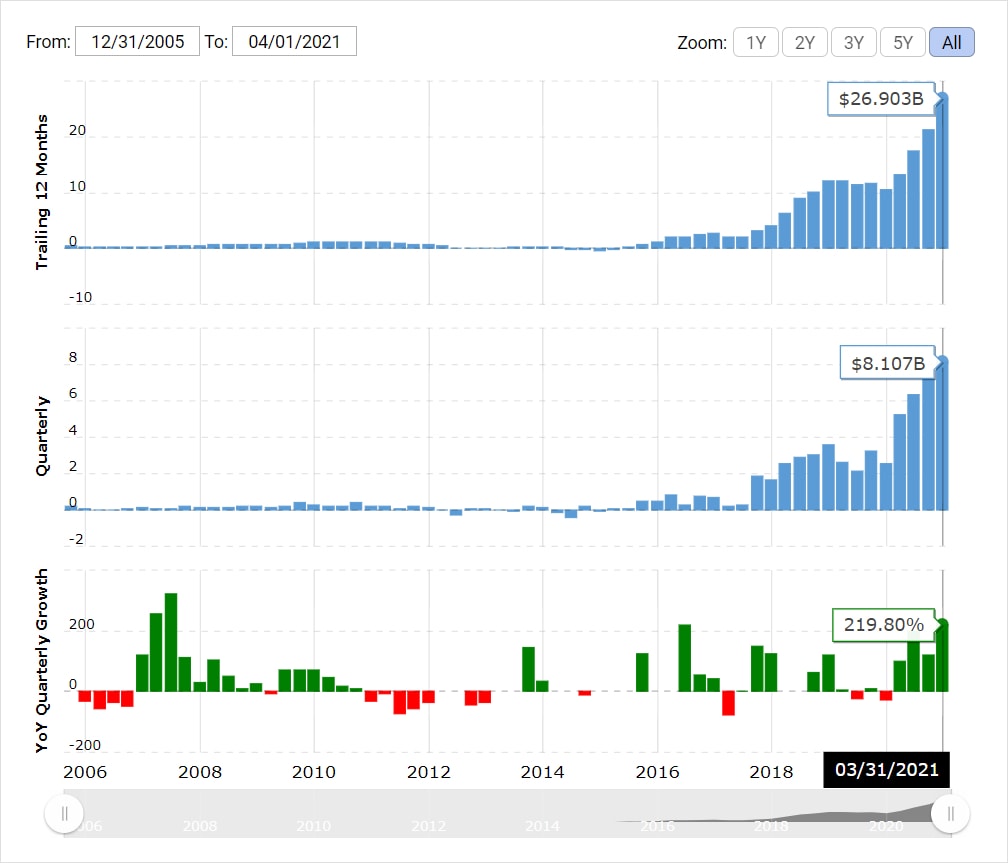
Task: Click the right range navigator handle
Action: [x=951, y=813]
